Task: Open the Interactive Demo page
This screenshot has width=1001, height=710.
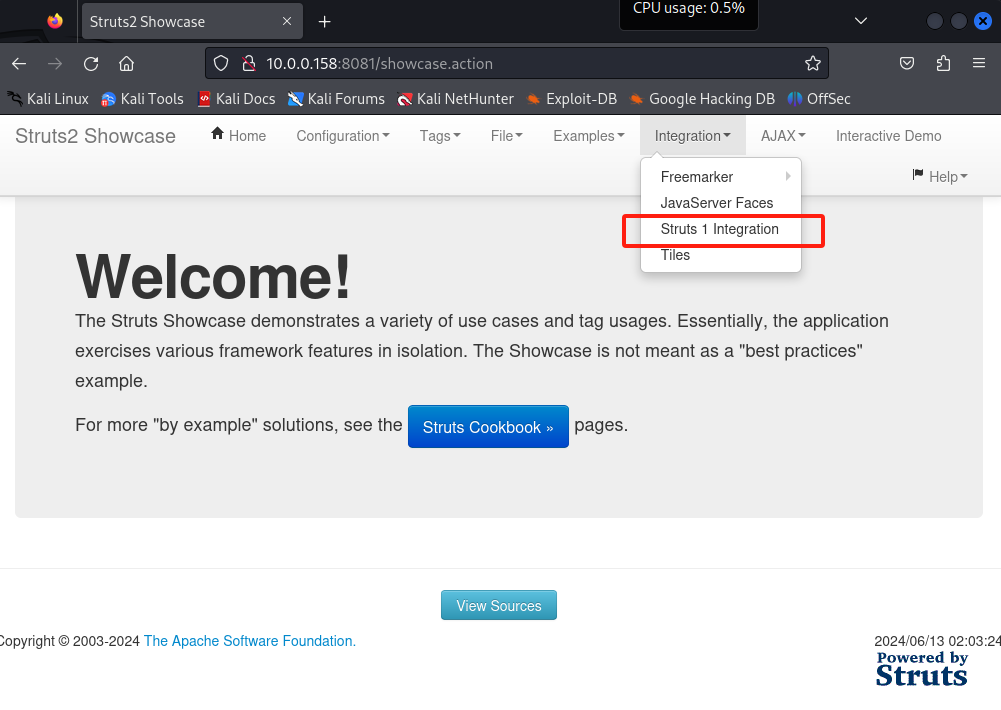Action: point(889,136)
